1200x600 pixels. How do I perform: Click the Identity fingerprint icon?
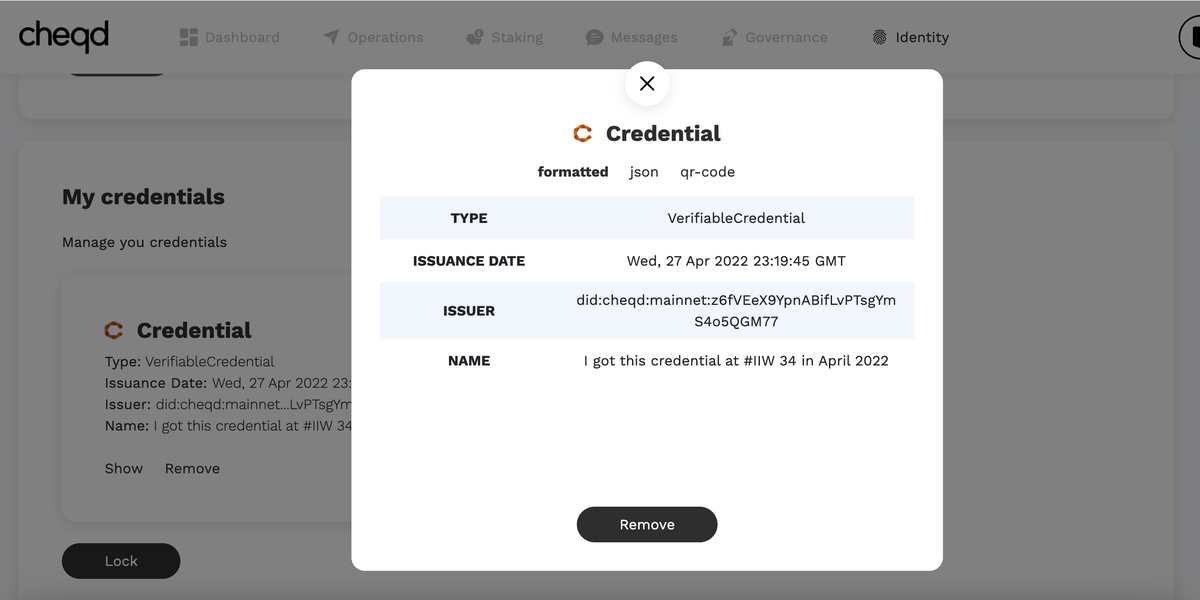click(879, 37)
